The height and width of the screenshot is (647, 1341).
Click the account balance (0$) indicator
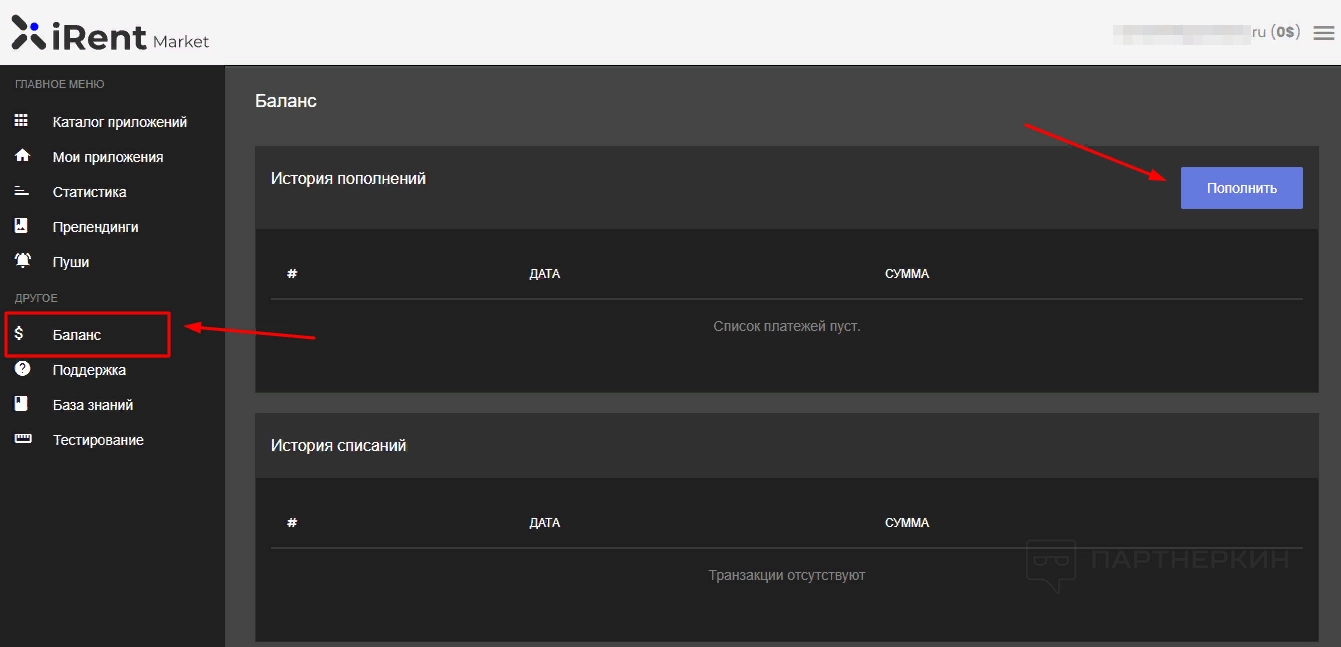pyautogui.click(x=1285, y=32)
